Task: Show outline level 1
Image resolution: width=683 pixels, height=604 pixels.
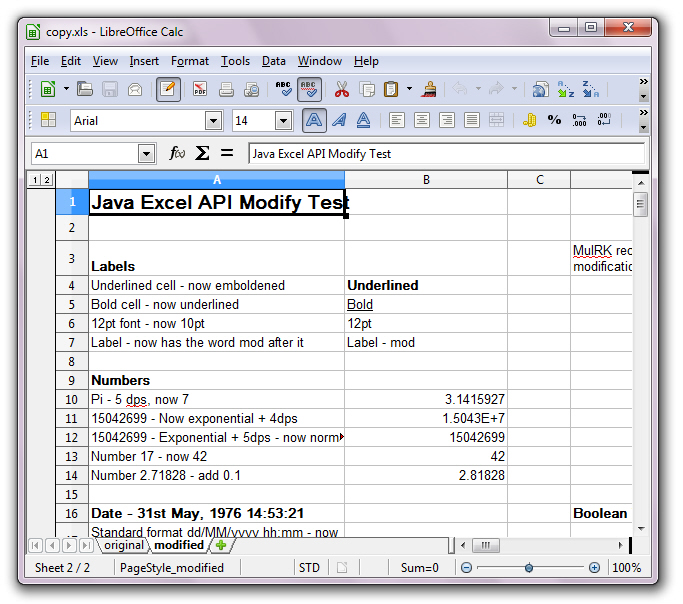Action: 35,179
